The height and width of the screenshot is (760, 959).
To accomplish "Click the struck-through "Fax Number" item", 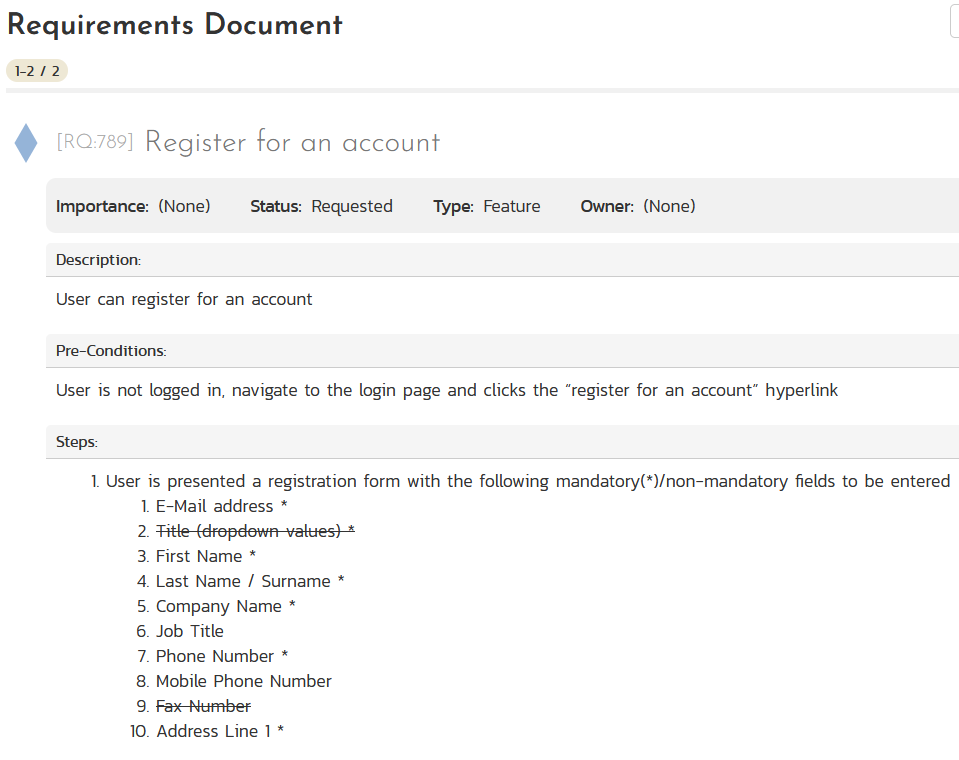I will pyautogui.click(x=203, y=706).
